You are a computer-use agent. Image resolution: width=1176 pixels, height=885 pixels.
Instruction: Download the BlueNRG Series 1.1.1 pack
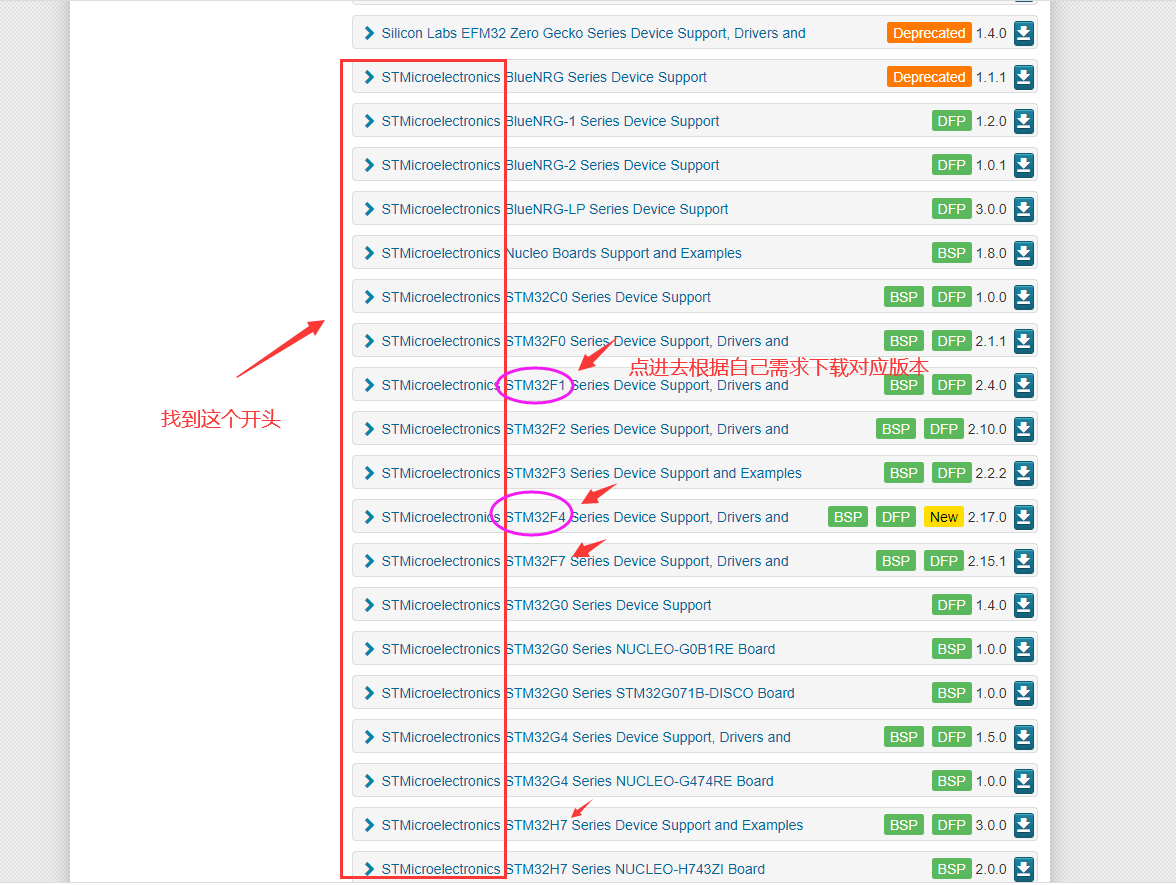(x=1024, y=77)
